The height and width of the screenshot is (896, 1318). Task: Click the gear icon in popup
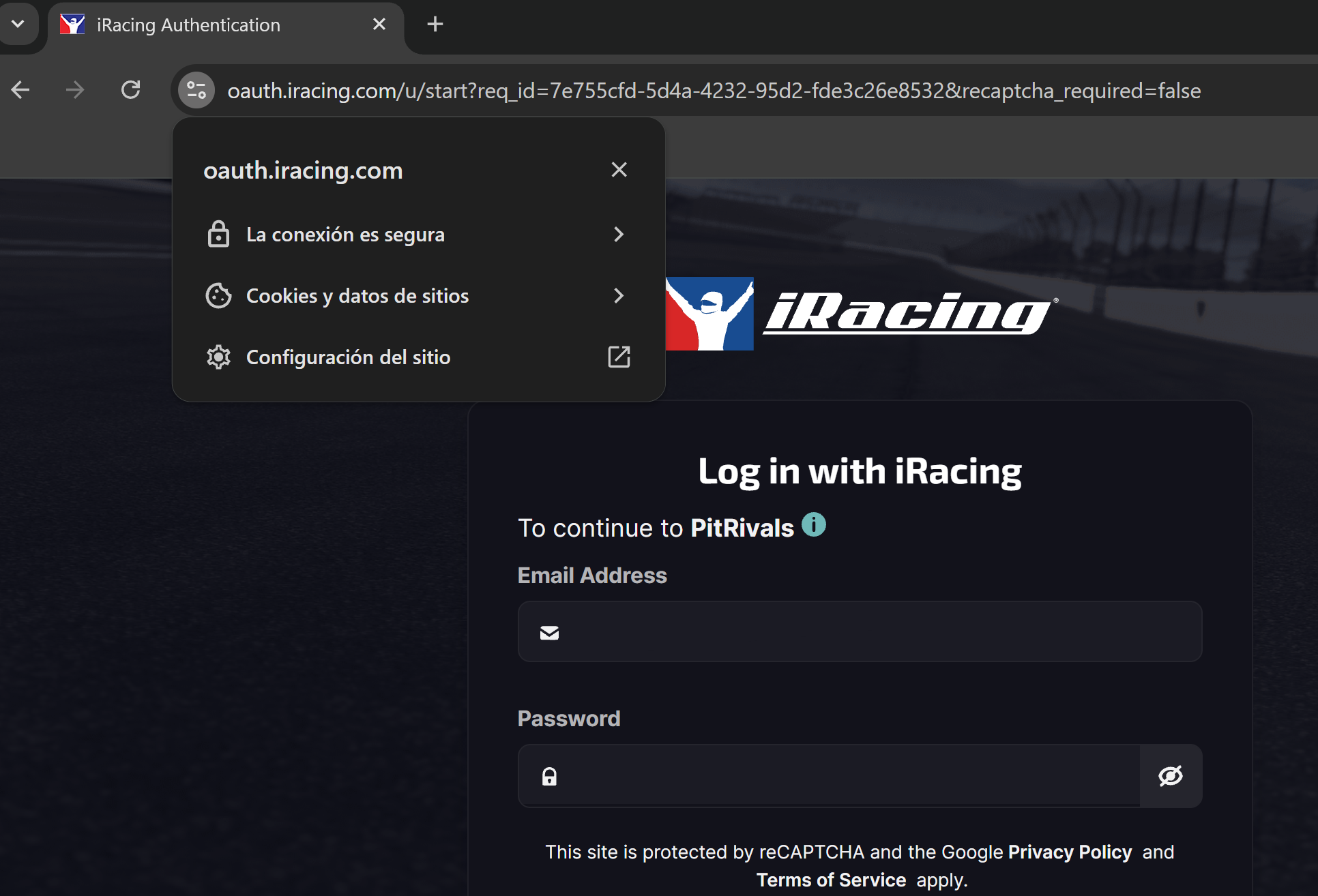click(218, 357)
